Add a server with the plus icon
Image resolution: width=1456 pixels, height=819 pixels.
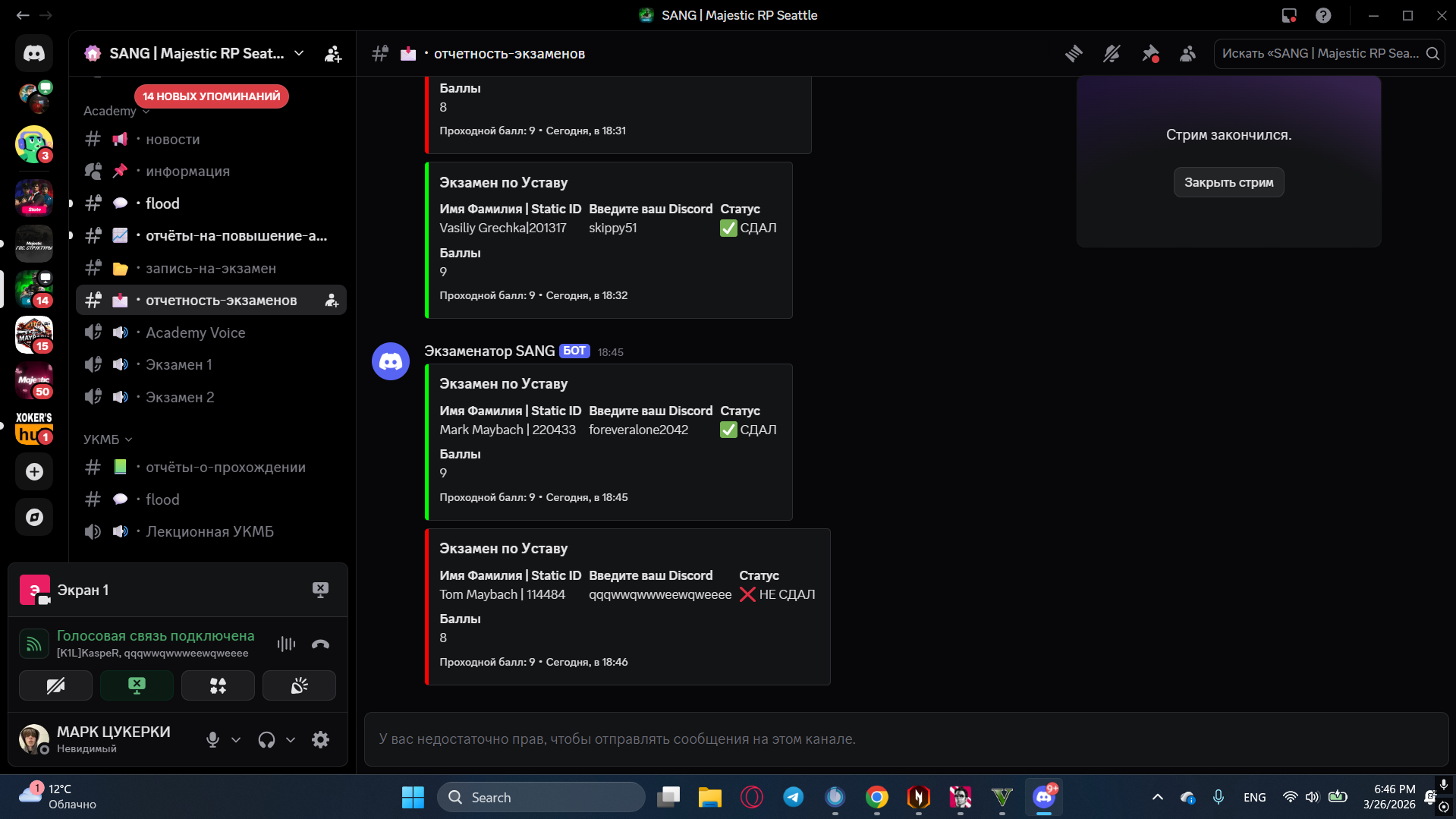[34, 471]
